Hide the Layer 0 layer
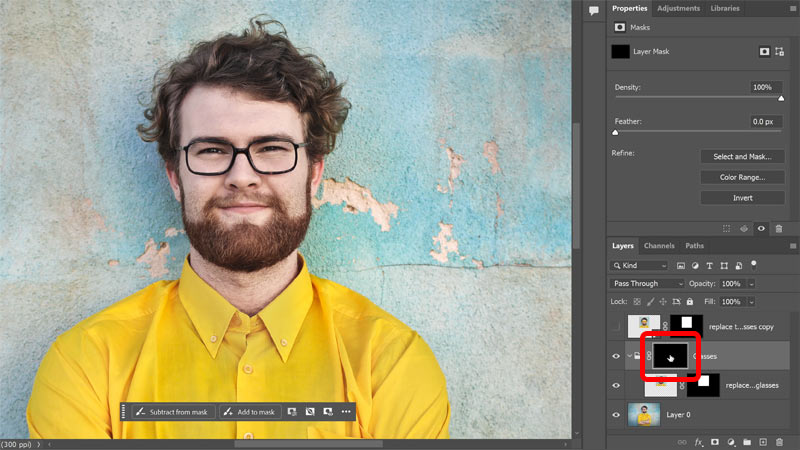Screen dimensions: 800x450 [615, 413]
